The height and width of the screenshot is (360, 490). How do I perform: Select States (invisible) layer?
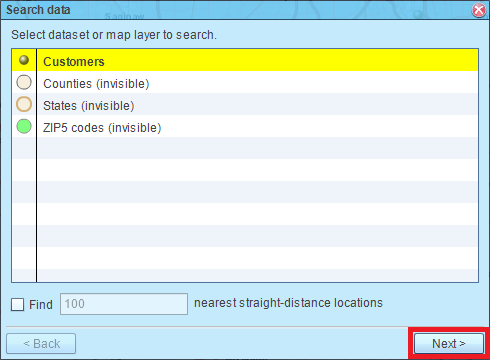245,104
